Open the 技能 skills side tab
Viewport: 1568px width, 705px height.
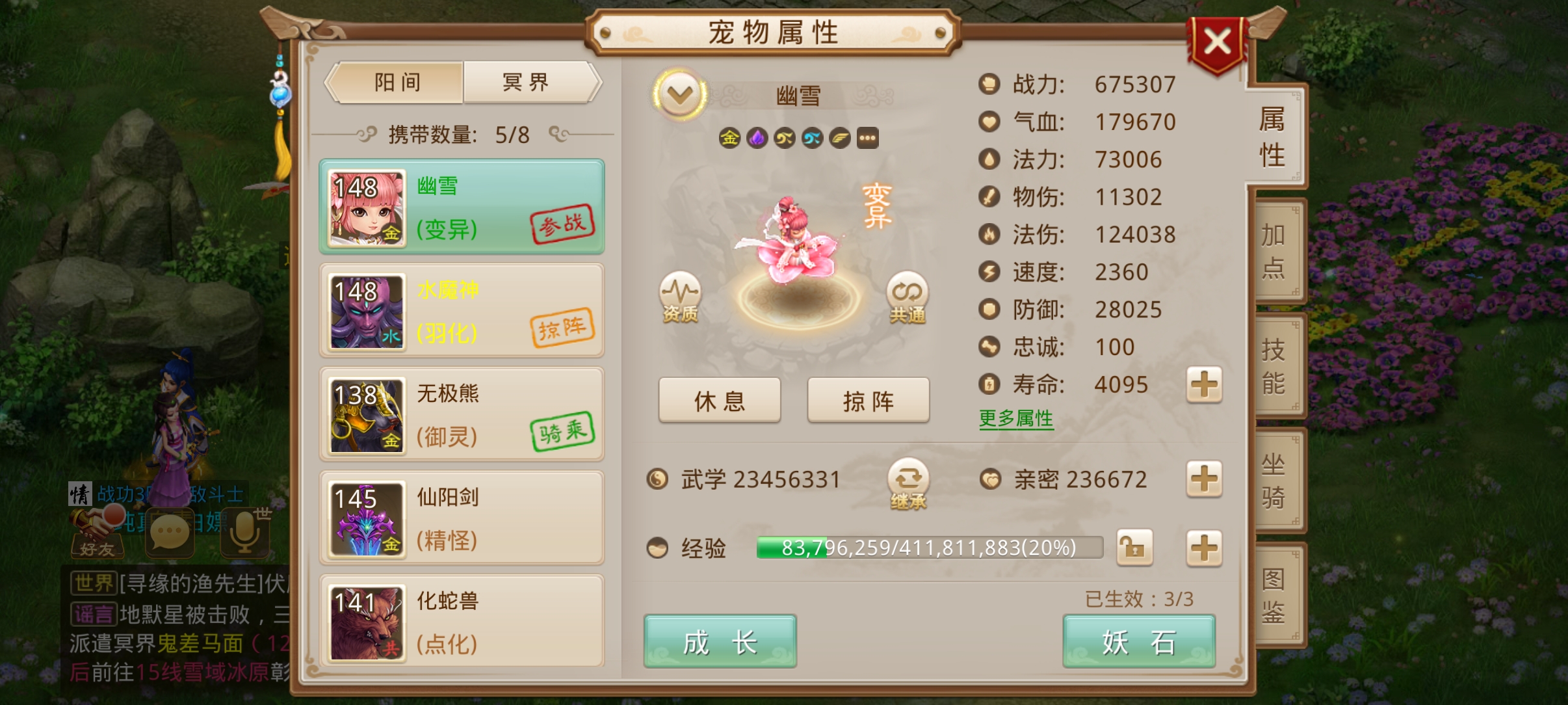(1275, 366)
